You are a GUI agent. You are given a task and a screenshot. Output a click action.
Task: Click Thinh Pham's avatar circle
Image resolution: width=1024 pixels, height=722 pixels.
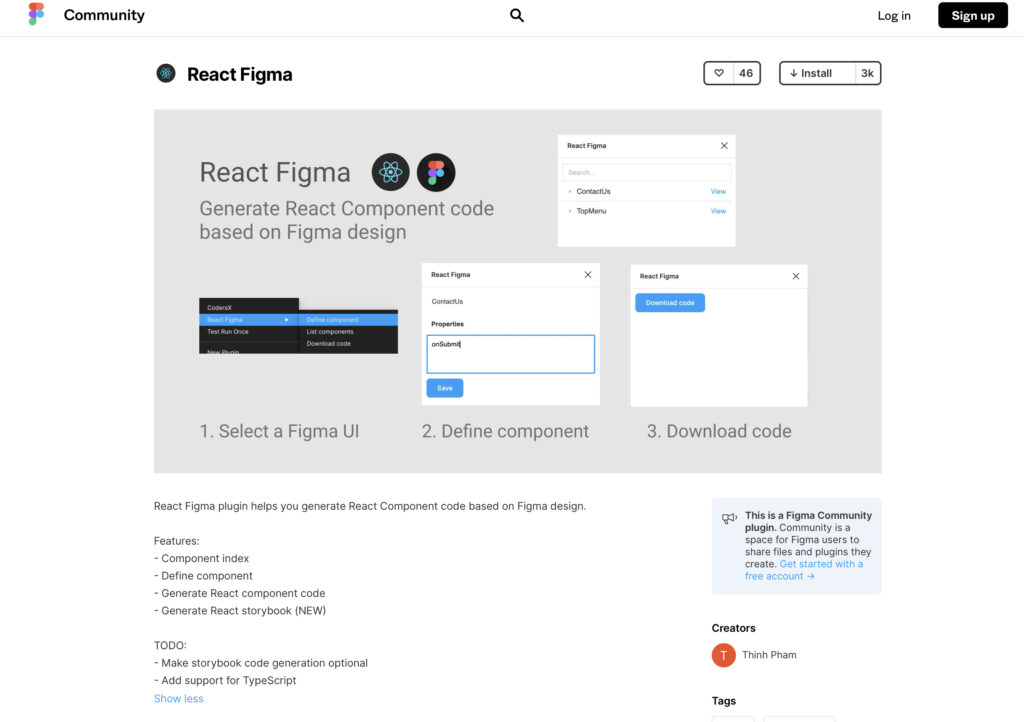pos(723,655)
